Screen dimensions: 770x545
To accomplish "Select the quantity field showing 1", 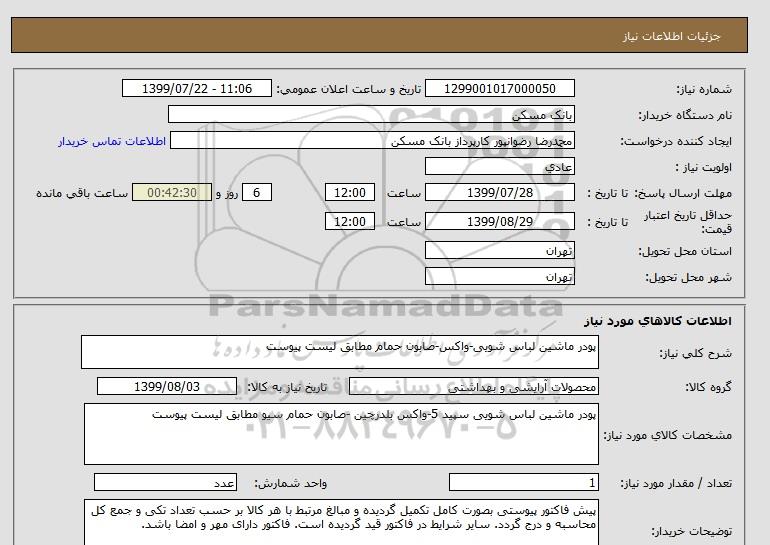I will [x=523, y=482].
